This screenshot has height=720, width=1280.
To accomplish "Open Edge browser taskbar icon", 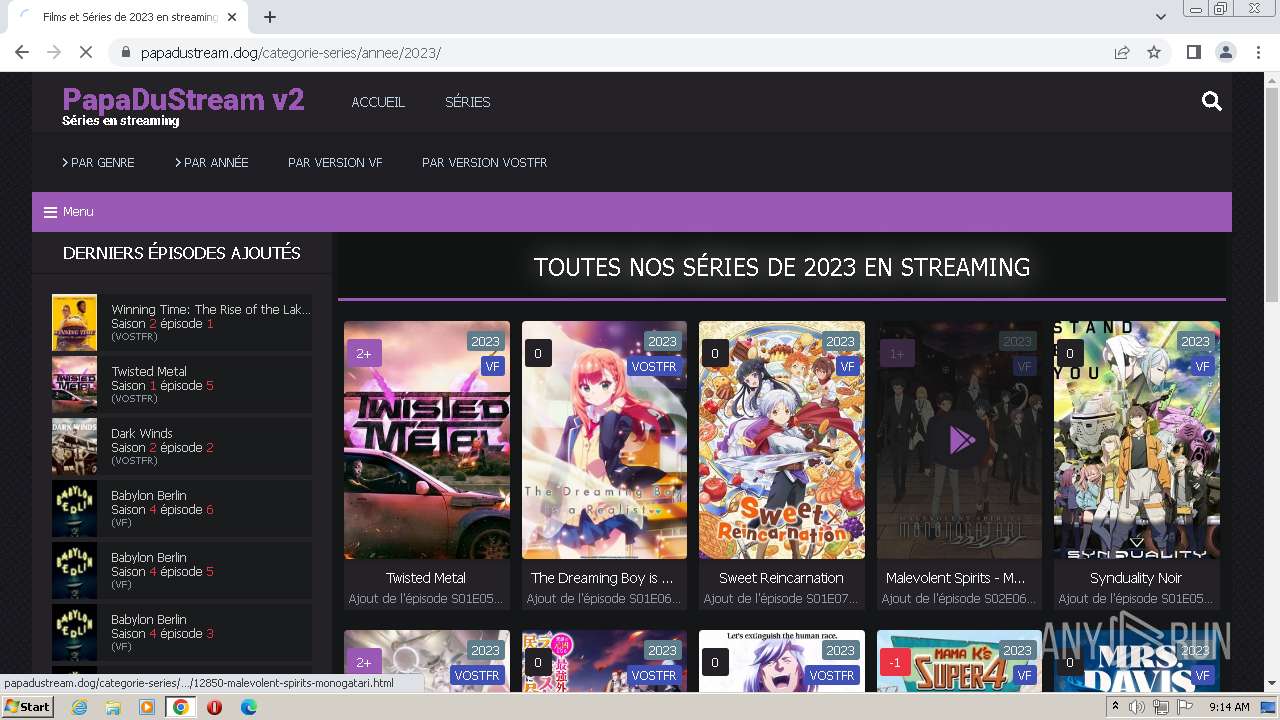I will point(249,707).
